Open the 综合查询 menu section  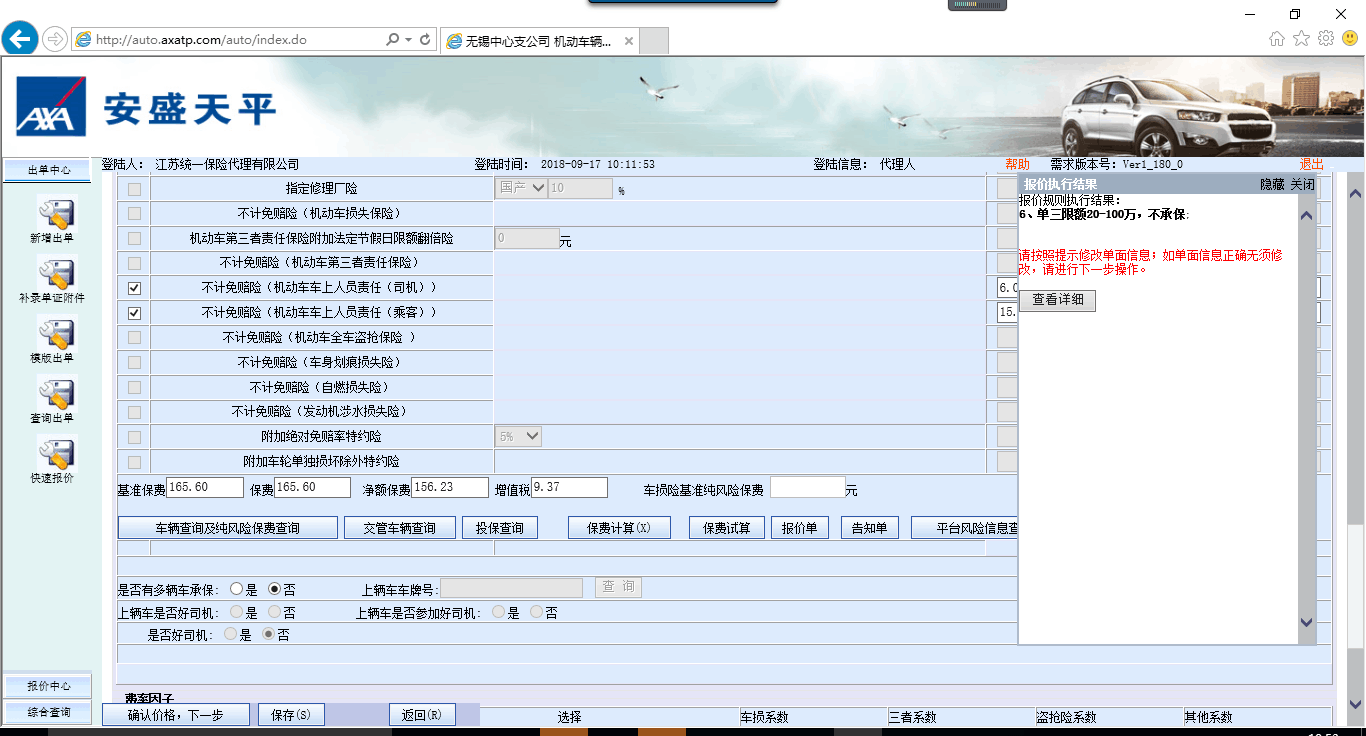[49, 712]
